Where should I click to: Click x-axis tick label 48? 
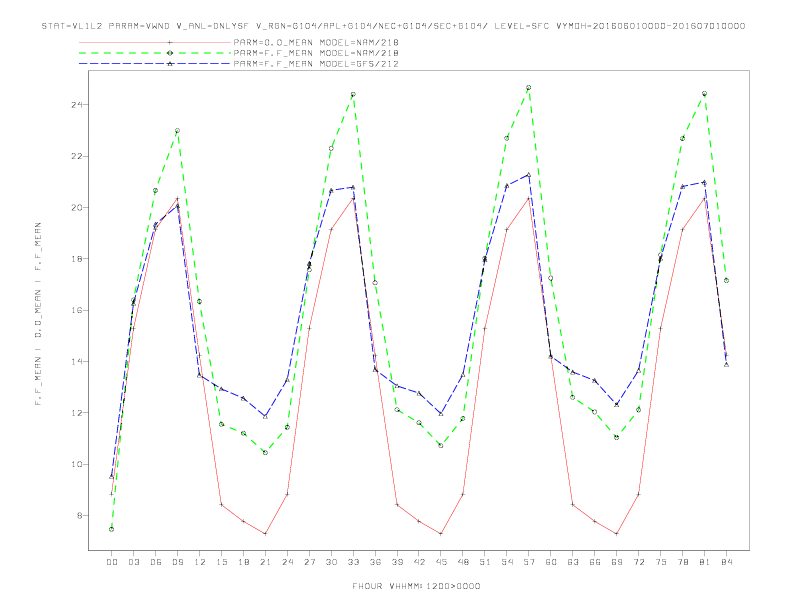click(463, 562)
